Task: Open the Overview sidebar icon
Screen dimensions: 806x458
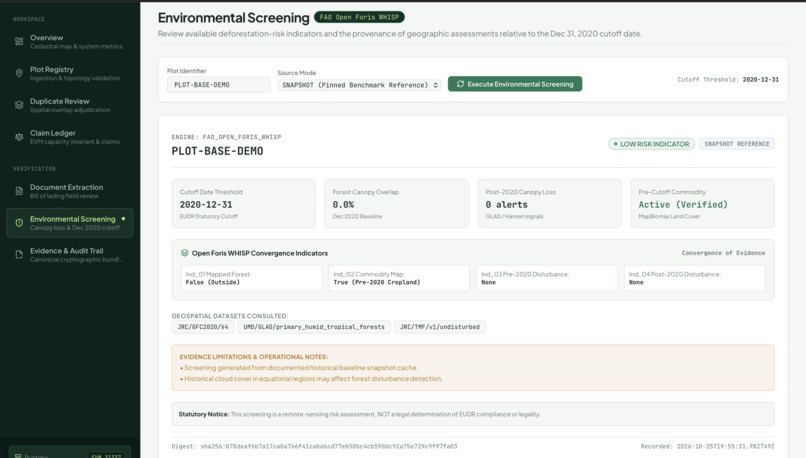Action: pos(19,42)
